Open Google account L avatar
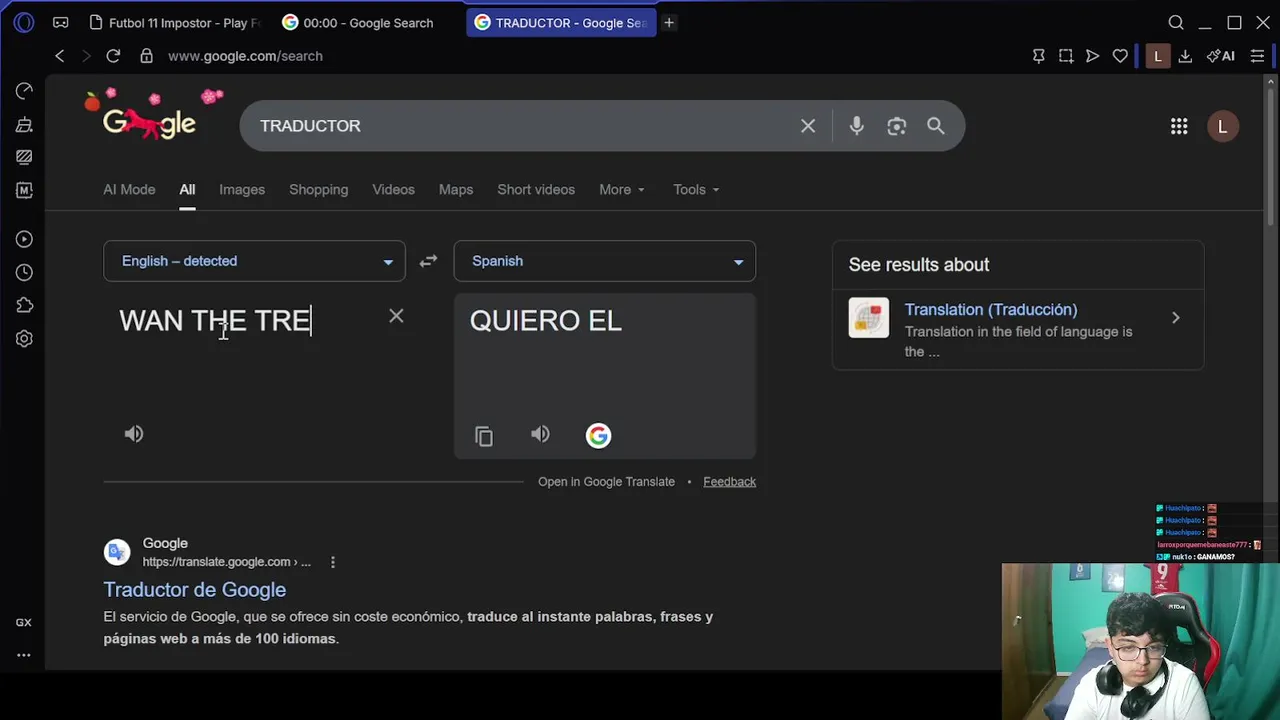 point(1222,126)
